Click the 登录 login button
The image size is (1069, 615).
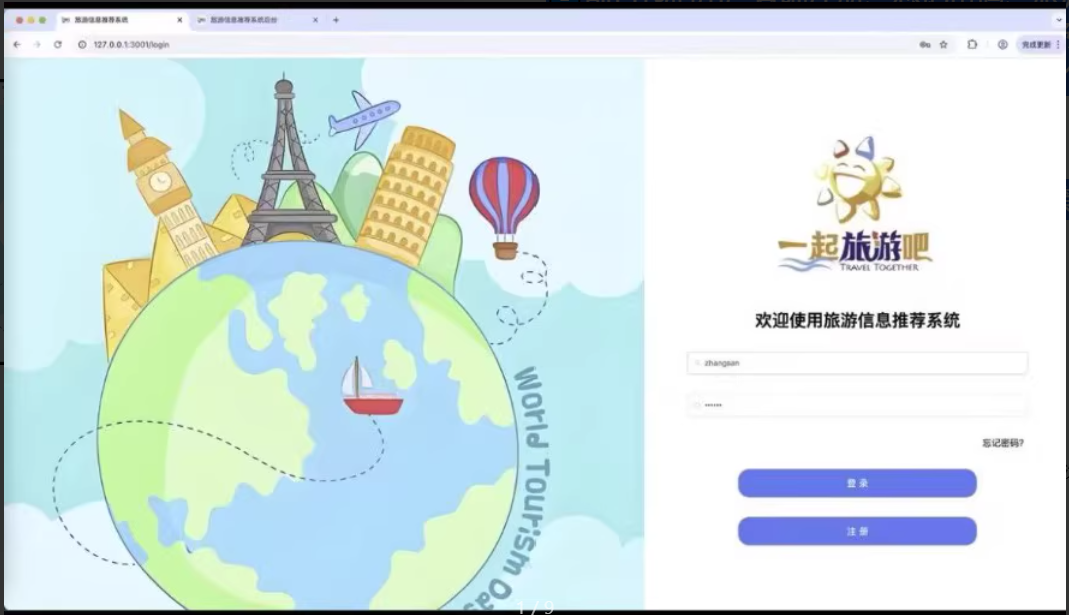tap(857, 483)
